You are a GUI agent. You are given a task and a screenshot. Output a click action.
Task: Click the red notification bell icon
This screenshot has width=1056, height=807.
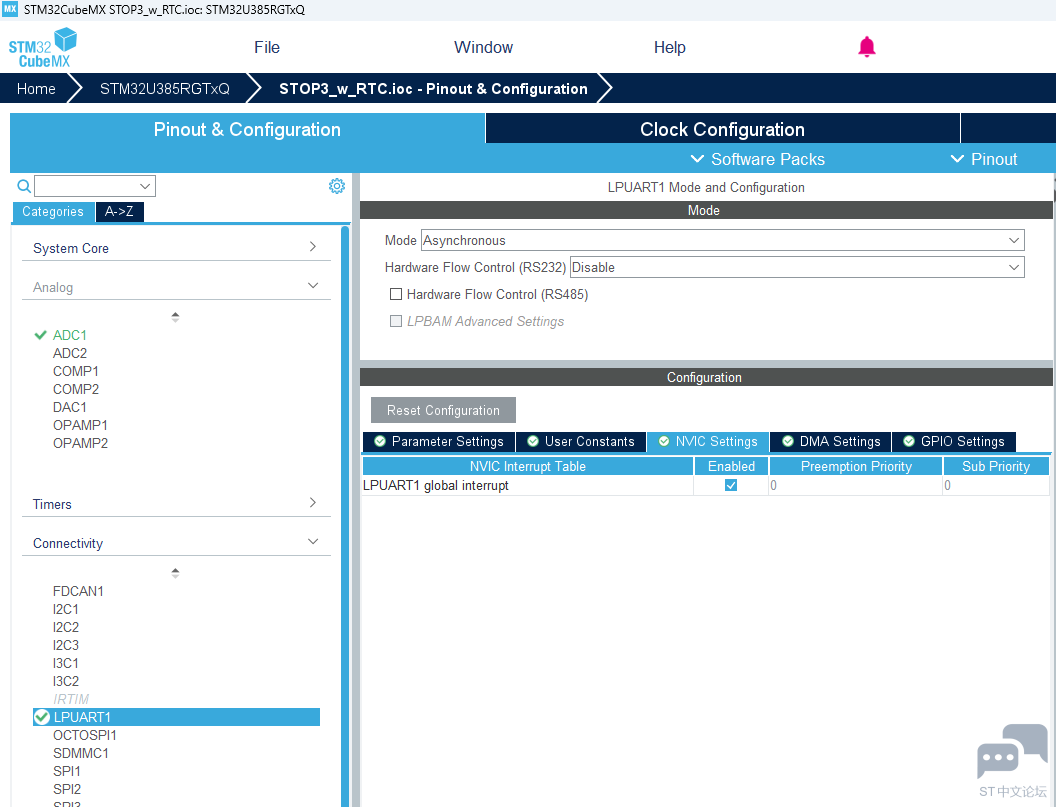pos(867,47)
